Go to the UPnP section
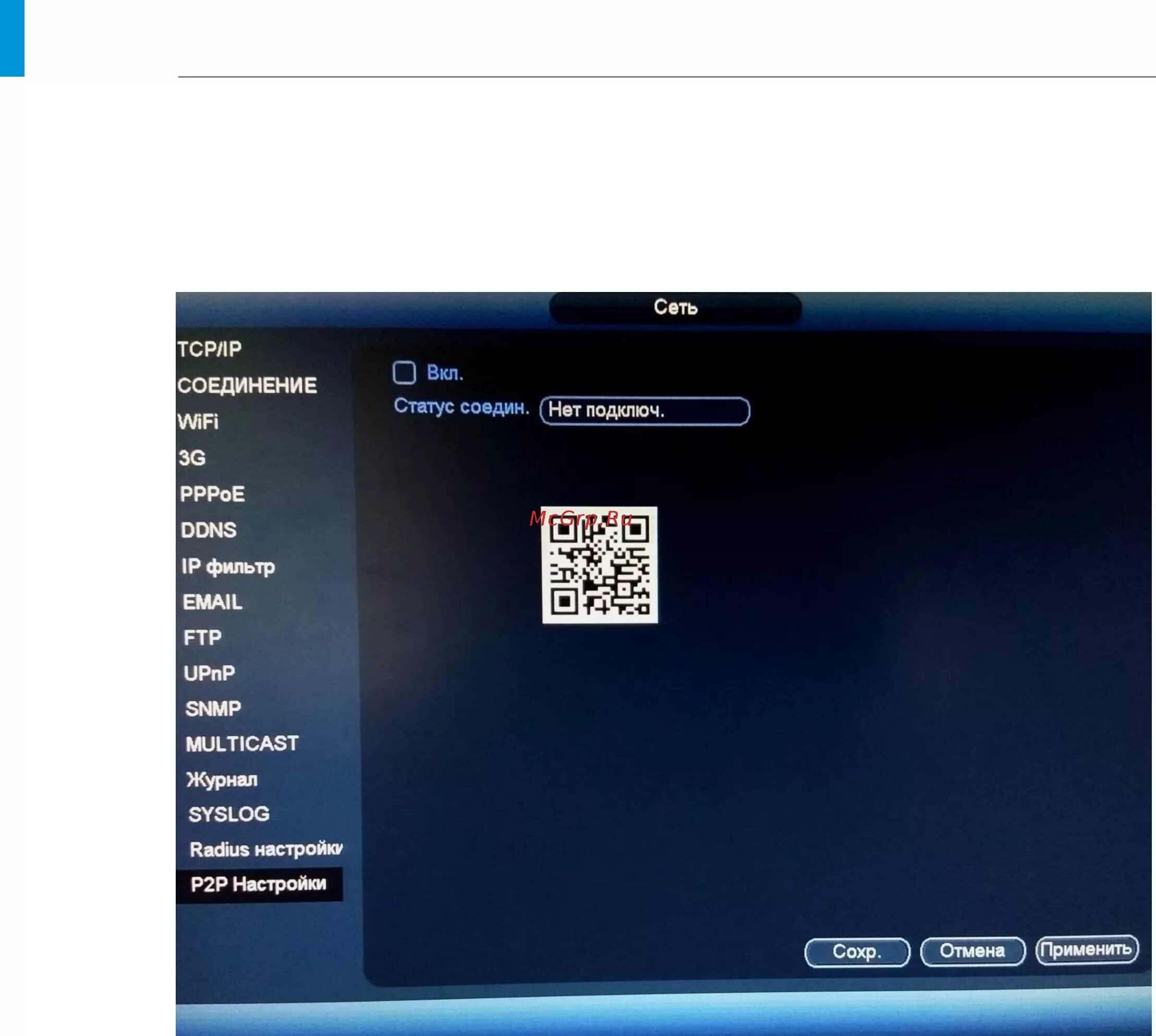 coord(210,674)
